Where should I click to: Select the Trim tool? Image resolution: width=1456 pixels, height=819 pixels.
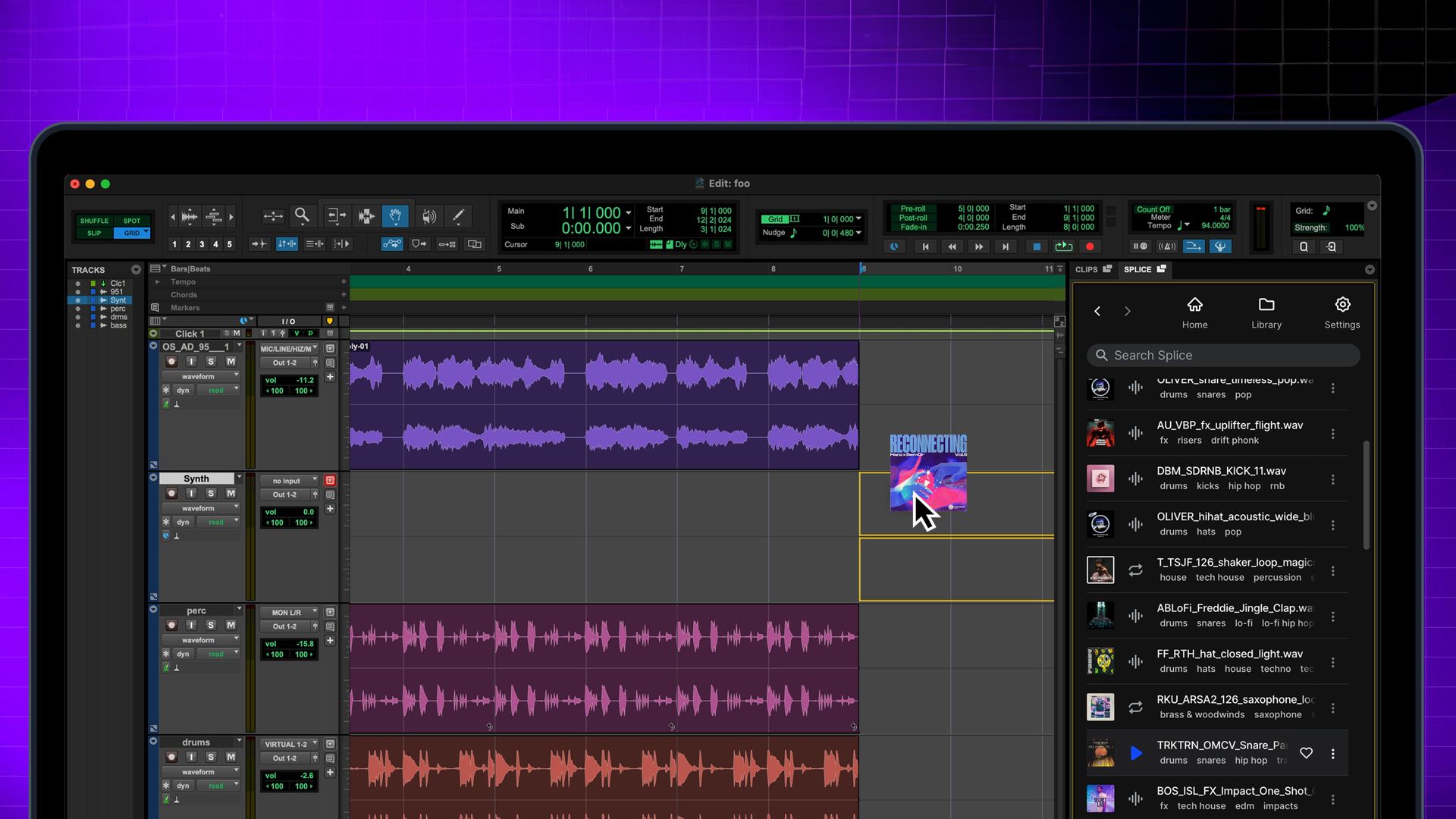(x=337, y=215)
